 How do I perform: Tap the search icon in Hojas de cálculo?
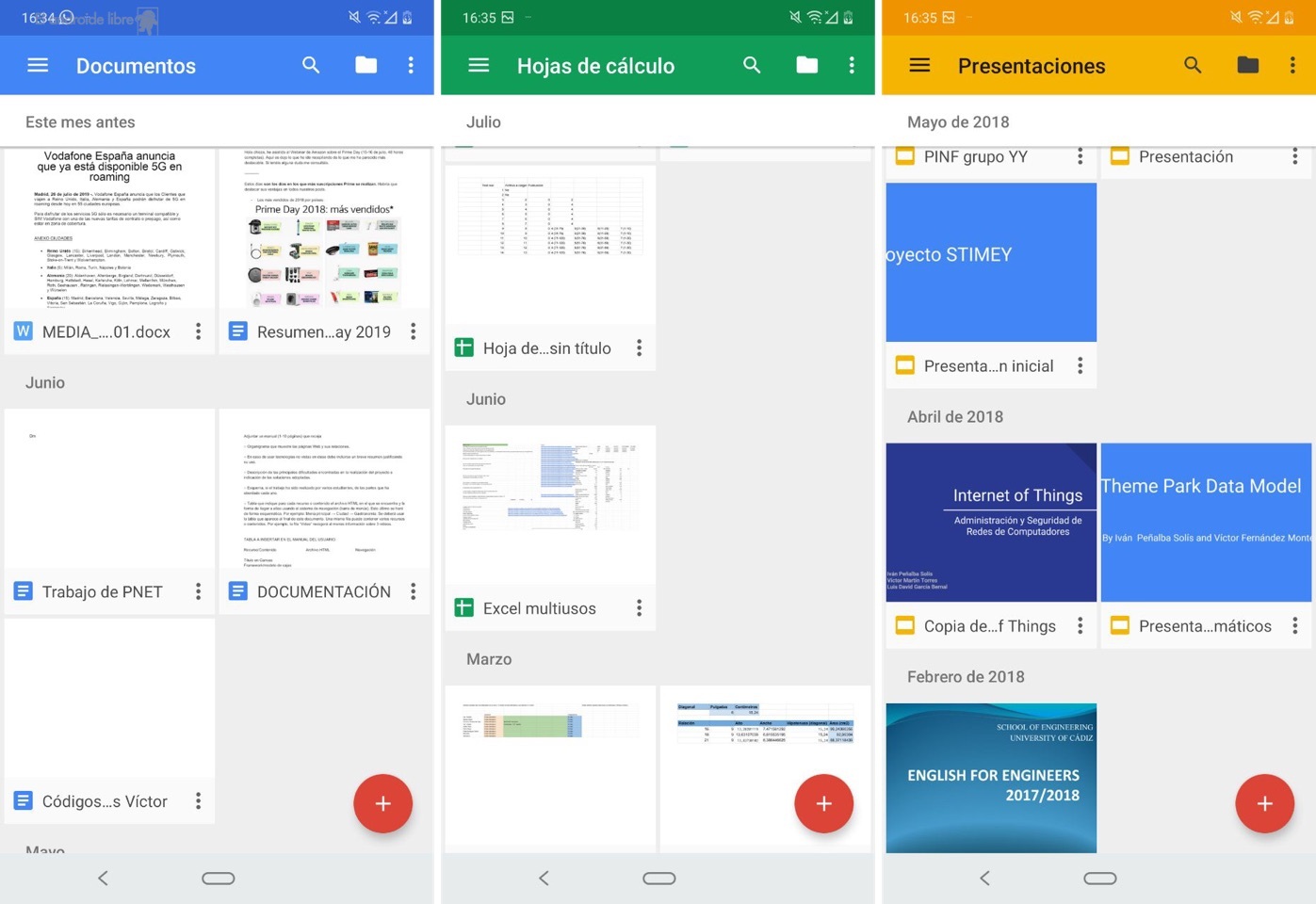(751, 65)
